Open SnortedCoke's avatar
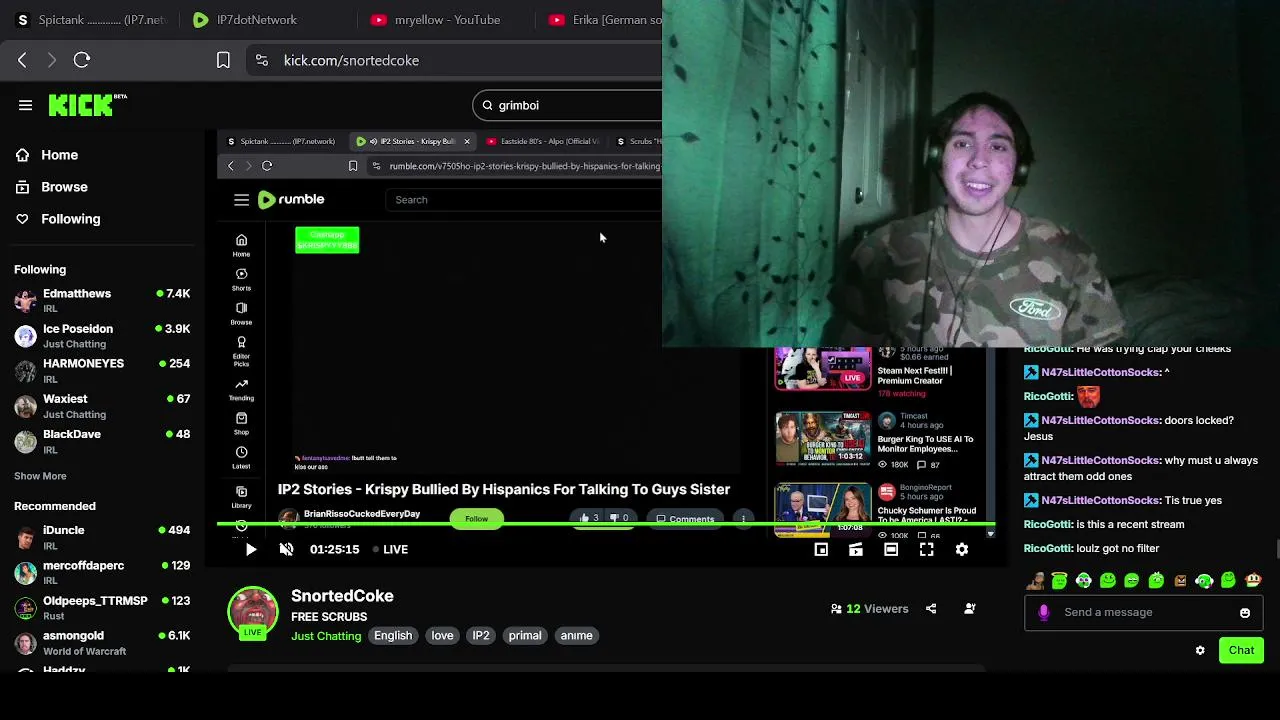Viewport: 1280px width, 720px height. tap(253, 613)
